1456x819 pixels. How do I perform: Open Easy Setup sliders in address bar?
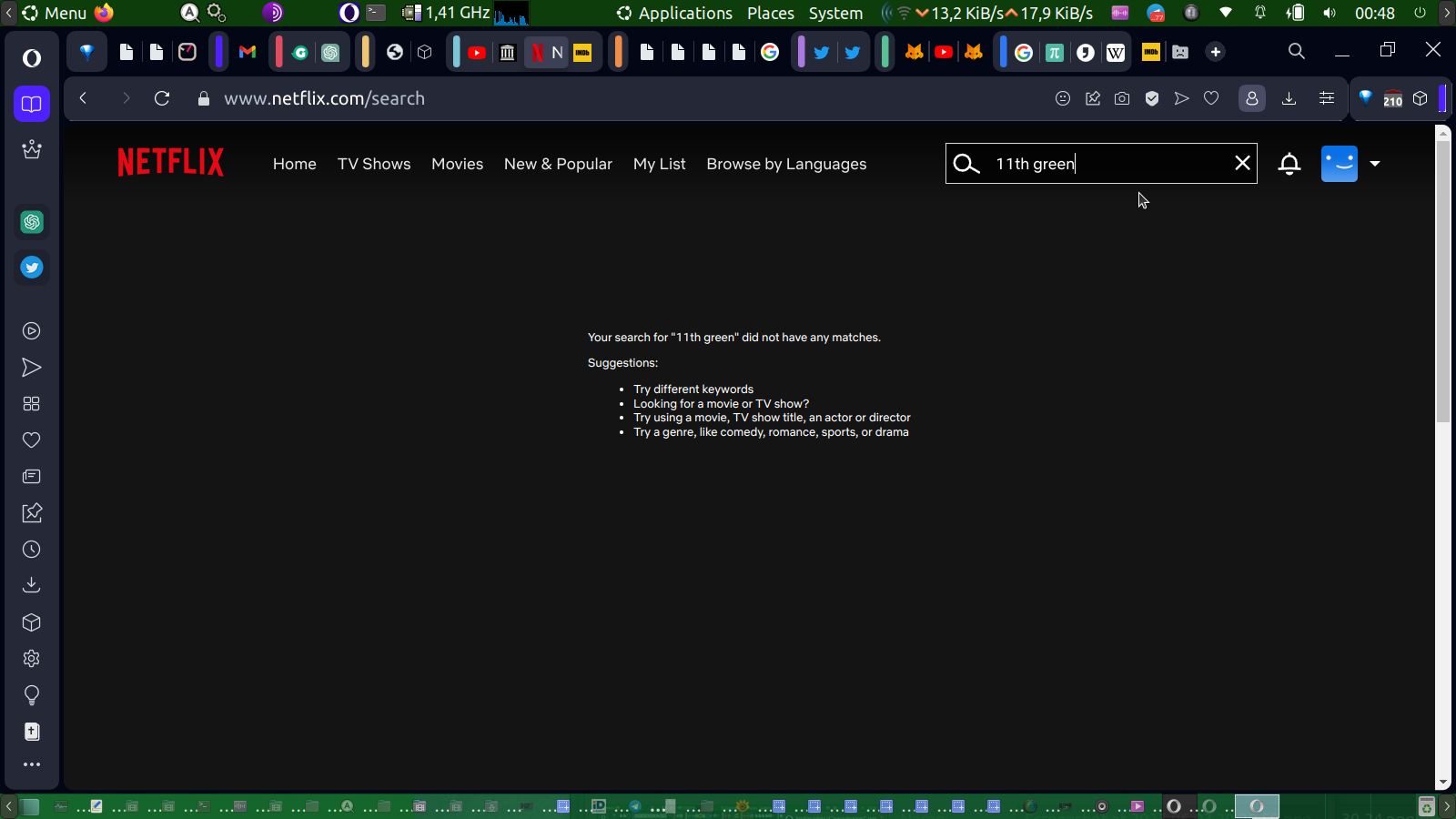(x=1327, y=98)
